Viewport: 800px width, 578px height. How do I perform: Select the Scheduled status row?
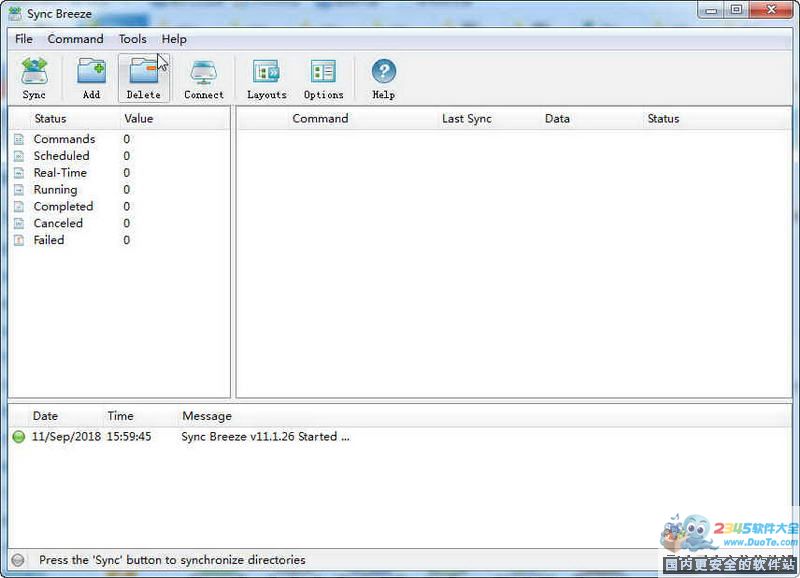tap(119, 156)
